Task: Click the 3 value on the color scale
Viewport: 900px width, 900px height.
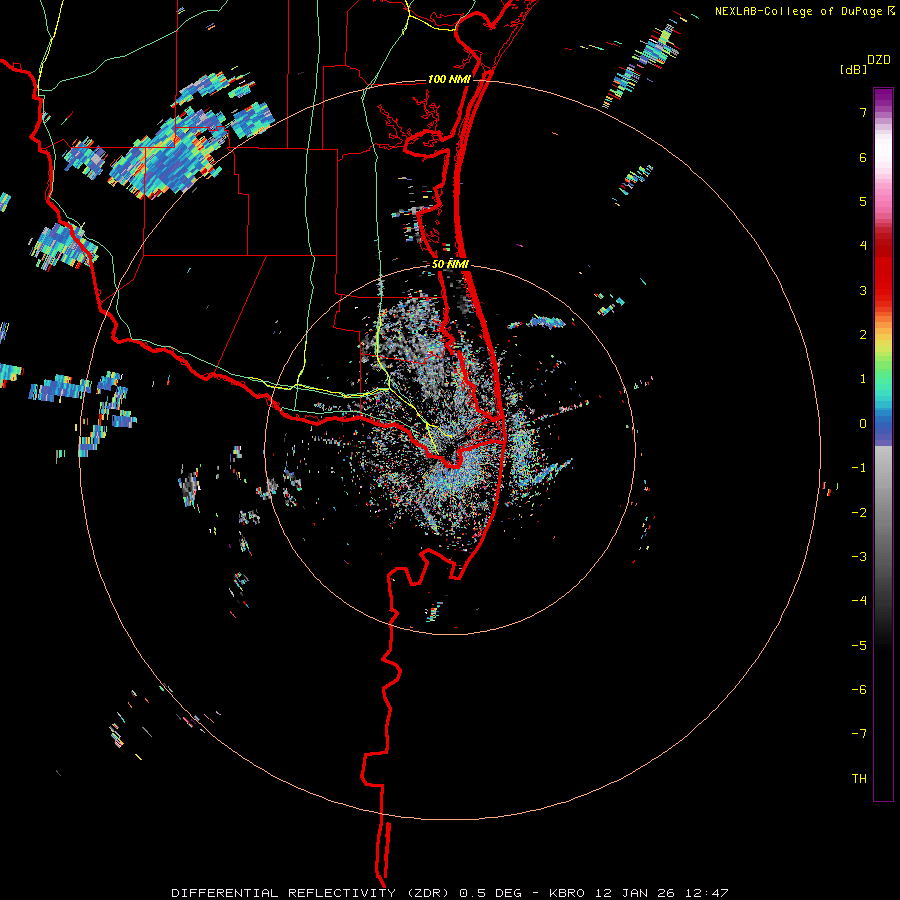Action: pyautogui.click(x=863, y=290)
